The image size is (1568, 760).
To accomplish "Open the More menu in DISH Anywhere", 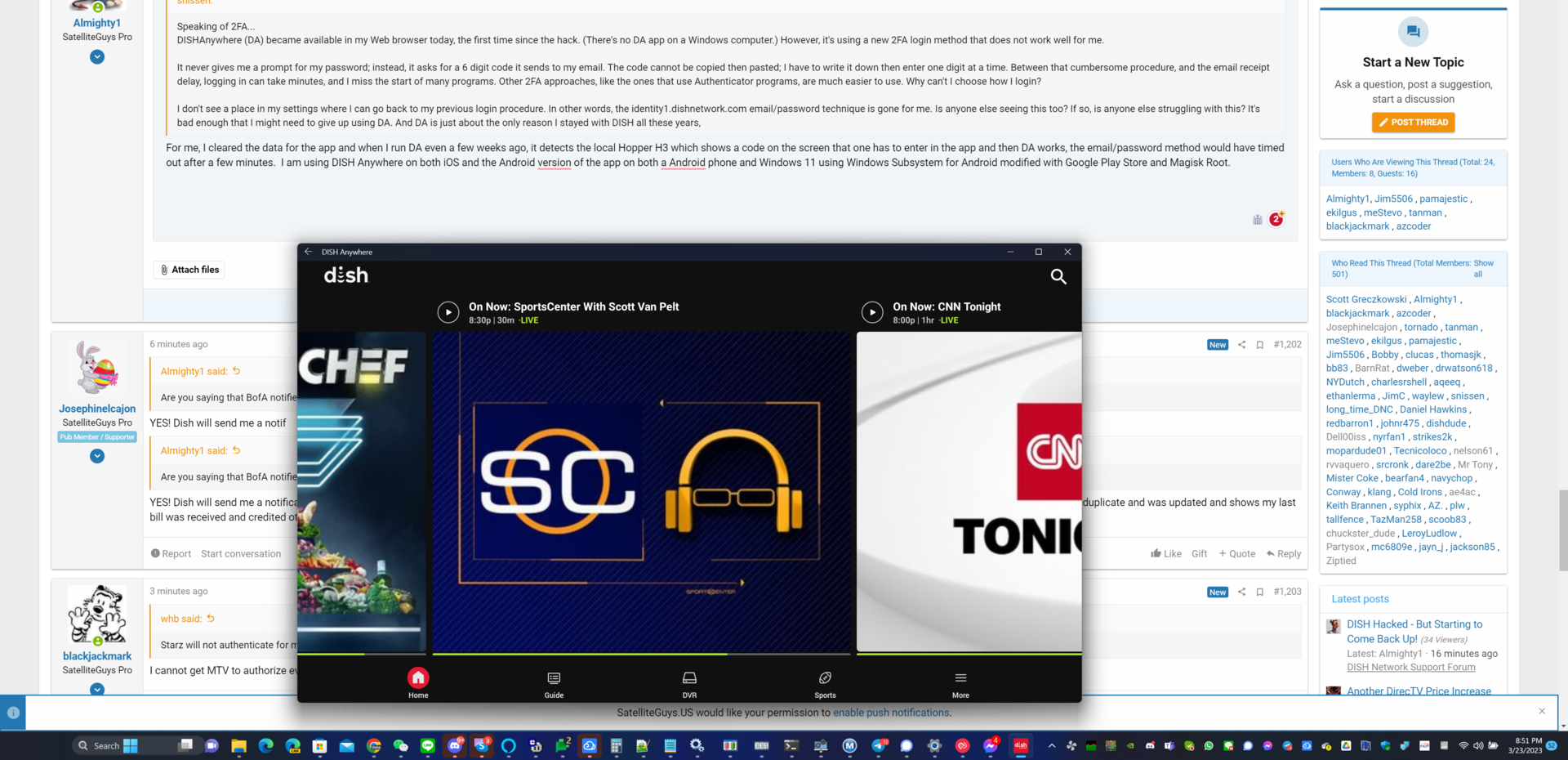I will pyautogui.click(x=960, y=684).
